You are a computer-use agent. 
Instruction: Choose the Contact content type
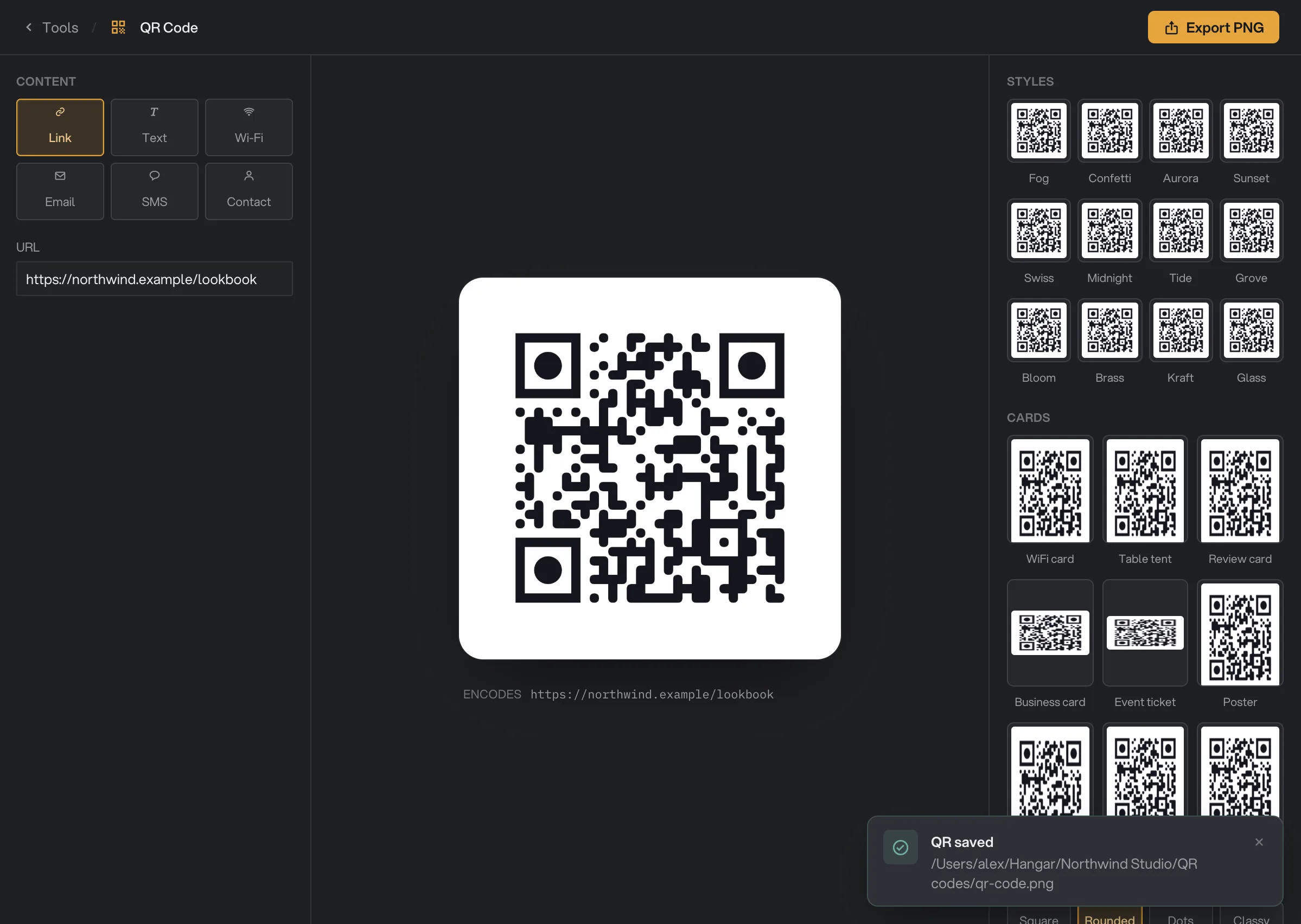point(248,191)
